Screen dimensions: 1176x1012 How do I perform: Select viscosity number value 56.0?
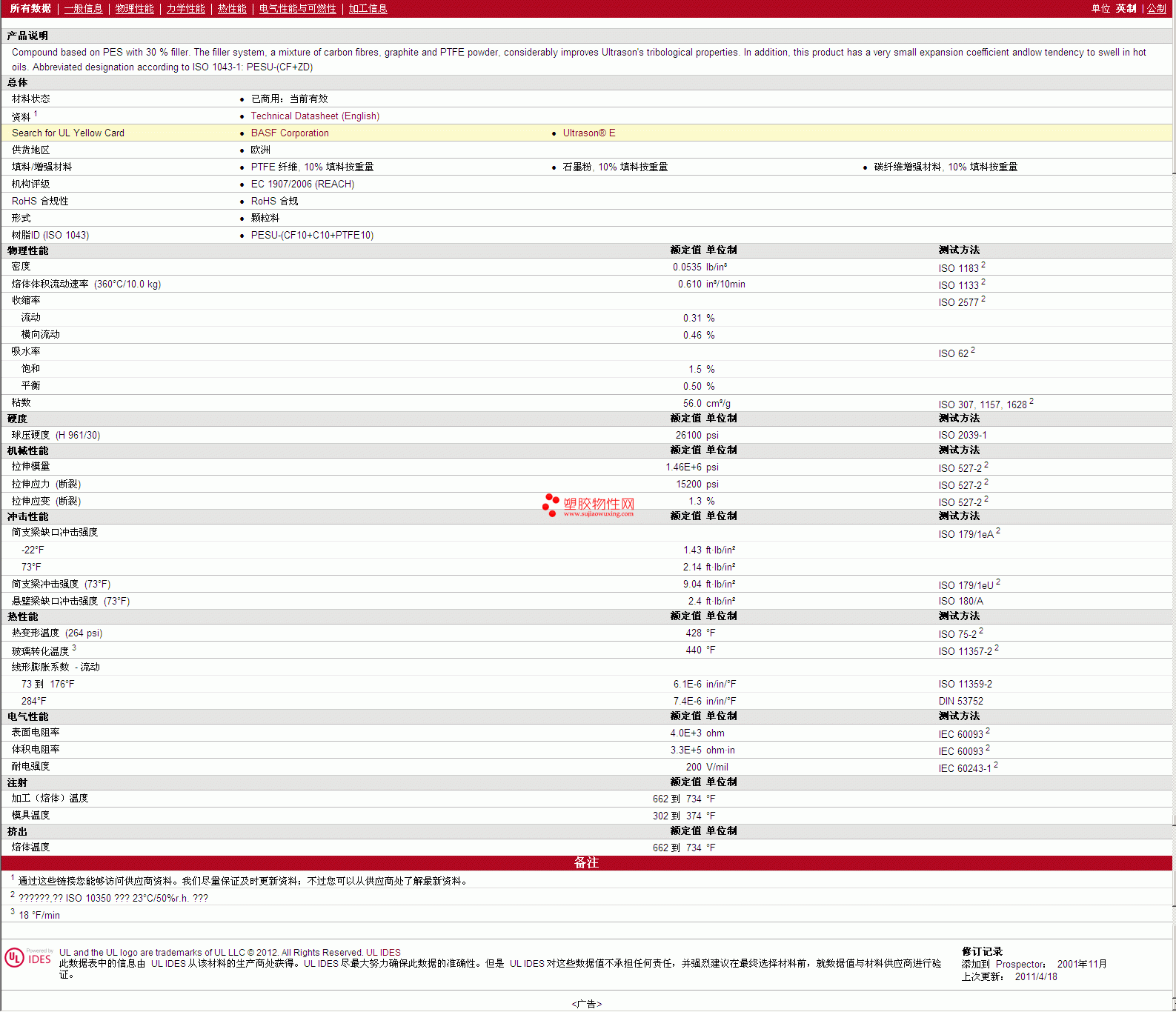point(692,404)
